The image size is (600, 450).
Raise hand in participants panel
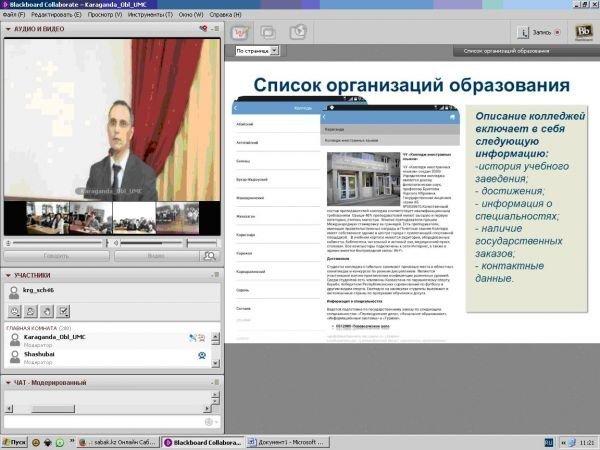pos(46,311)
